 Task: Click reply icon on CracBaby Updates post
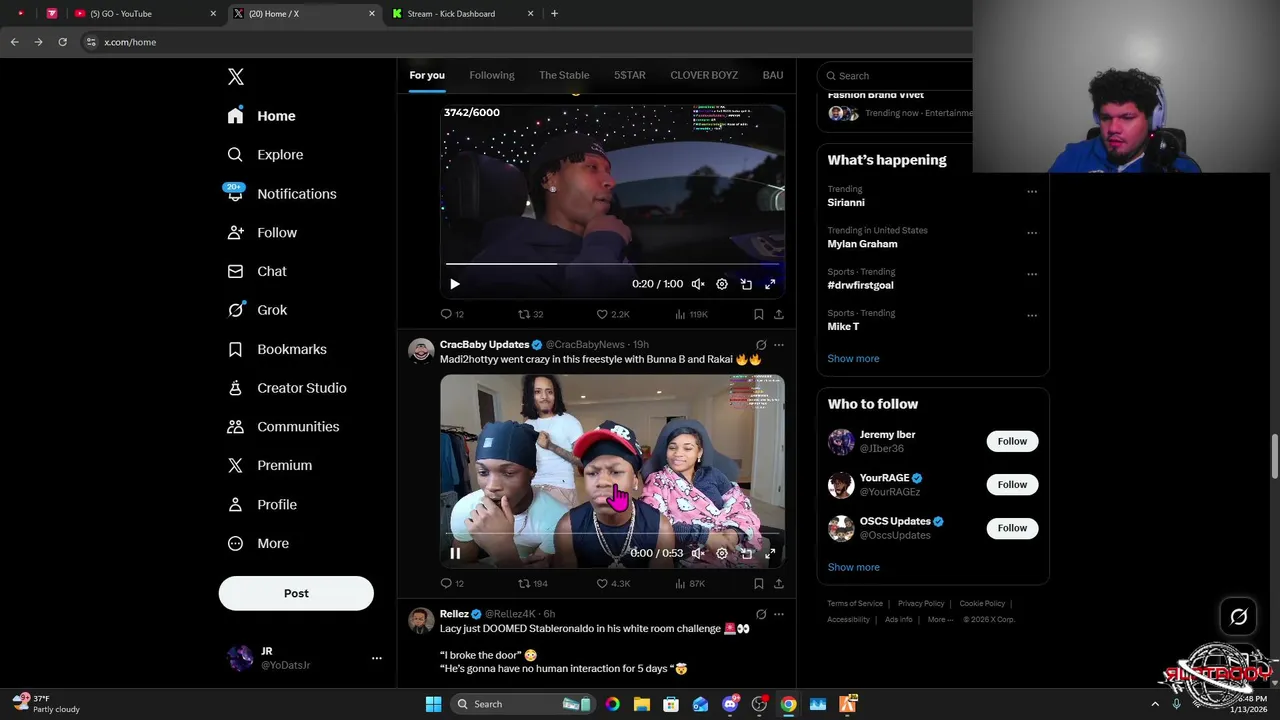[447, 583]
